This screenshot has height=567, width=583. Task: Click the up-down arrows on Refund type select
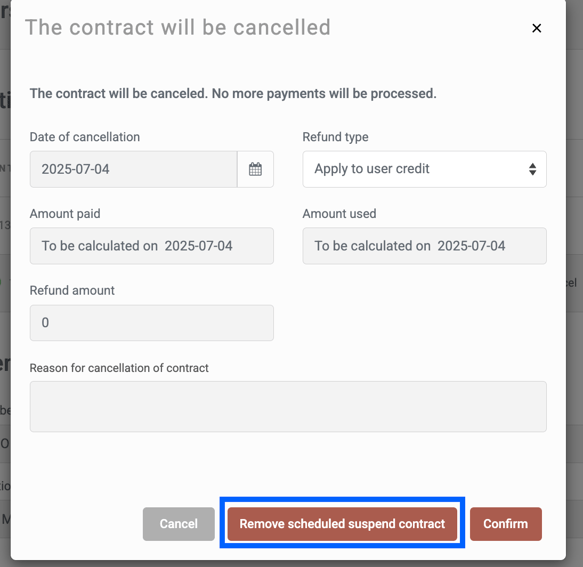[x=532, y=169]
